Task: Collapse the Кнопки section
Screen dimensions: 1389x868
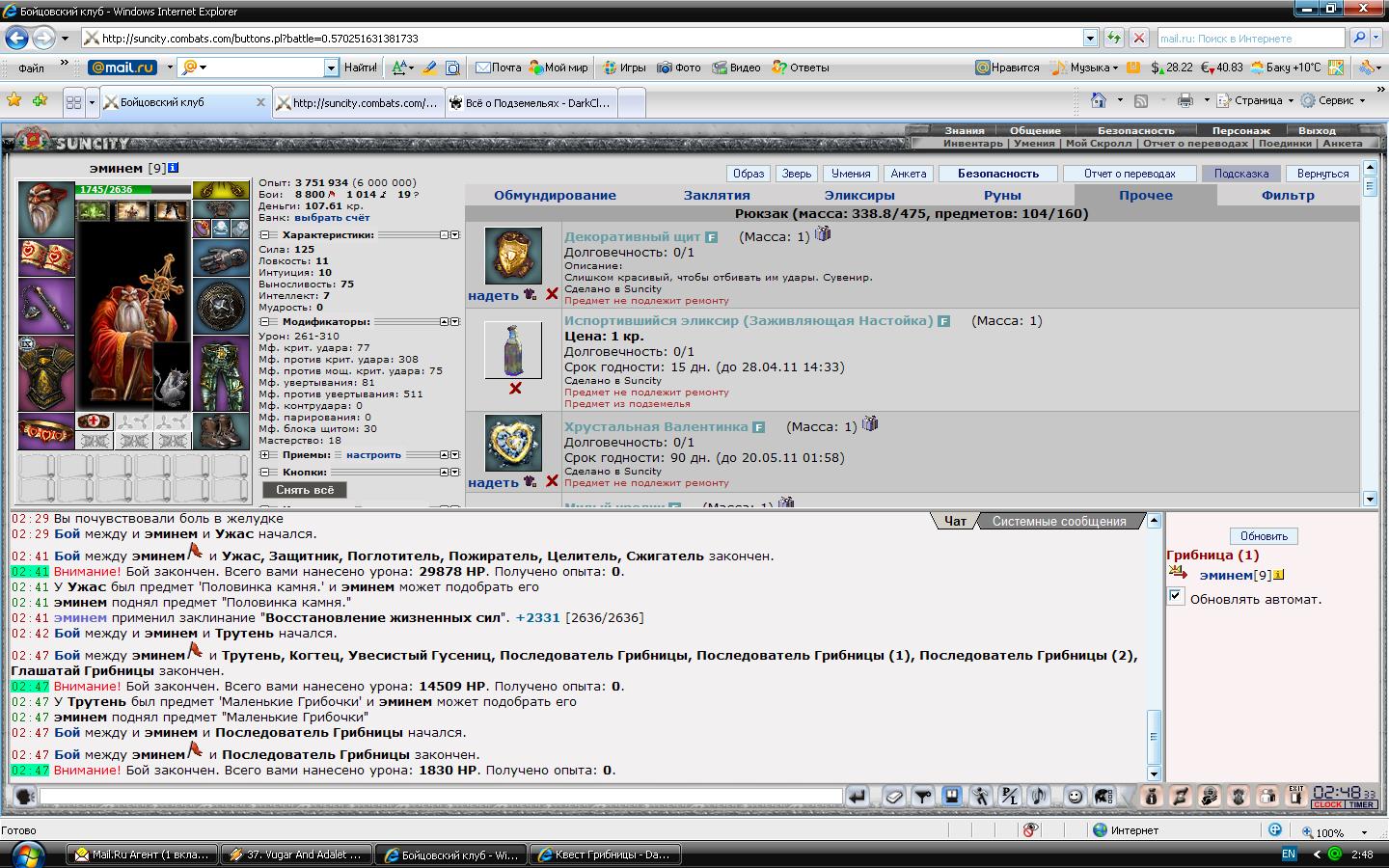Action: click(265, 472)
